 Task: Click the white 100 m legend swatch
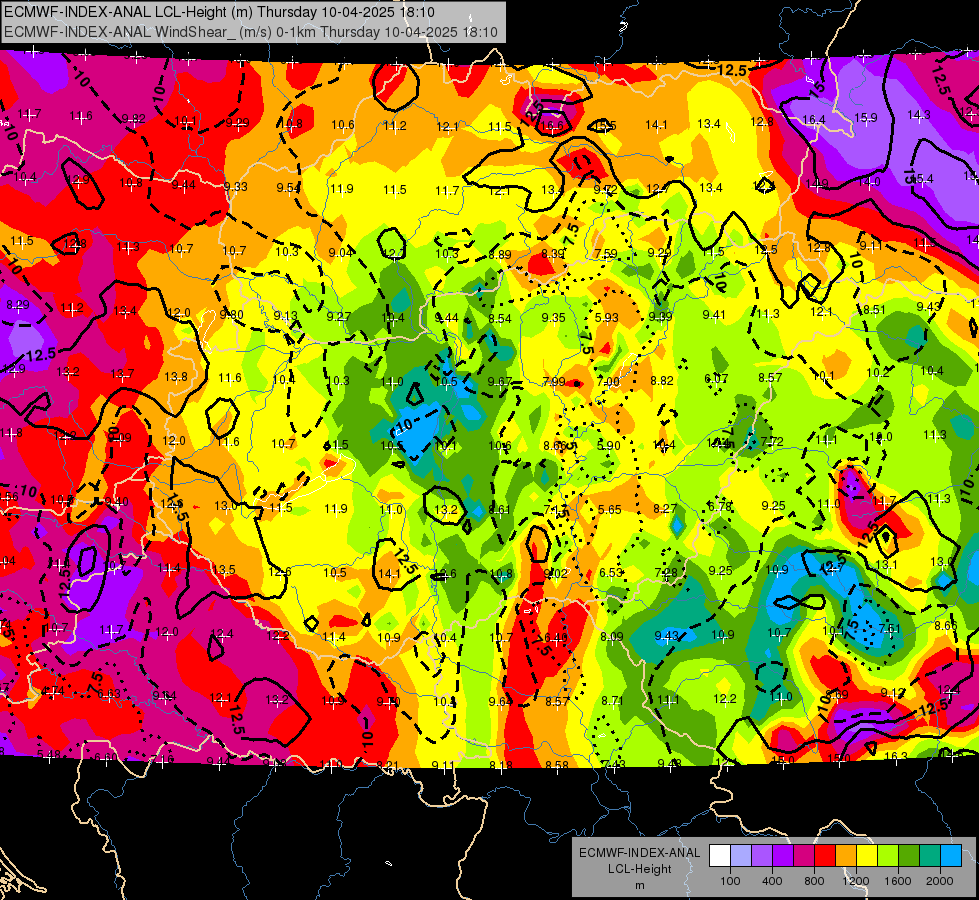tap(719, 856)
